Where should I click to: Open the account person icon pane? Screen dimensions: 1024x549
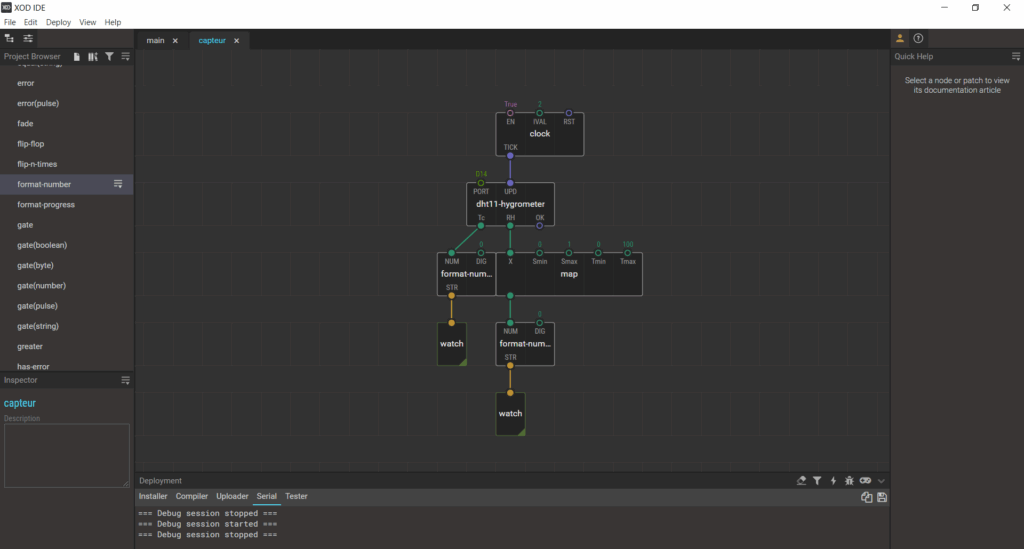[x=900, y=39]
